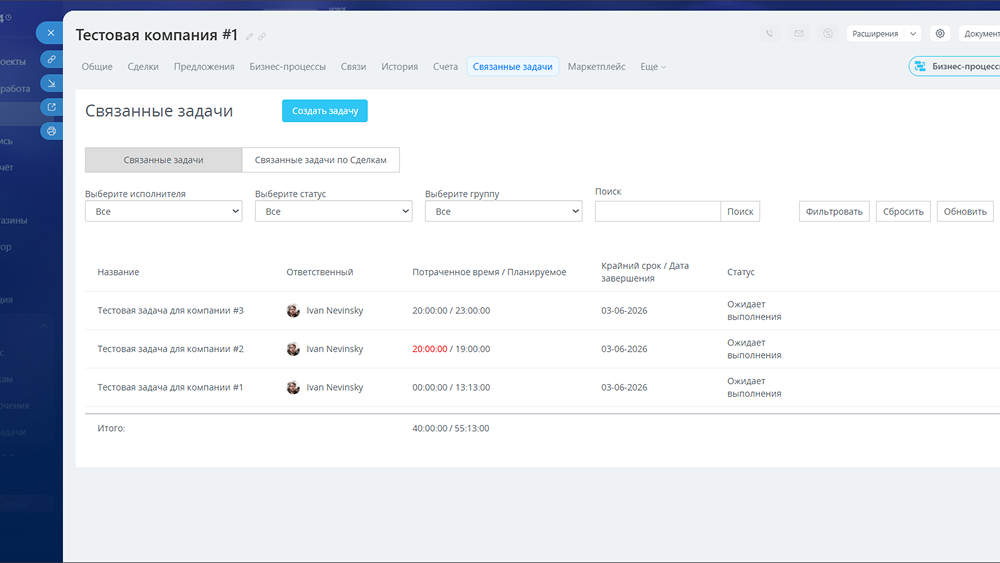Switch to the Сделки tab
The height and width of the screenshot is (563, 1000).
(x=143, y=66)
